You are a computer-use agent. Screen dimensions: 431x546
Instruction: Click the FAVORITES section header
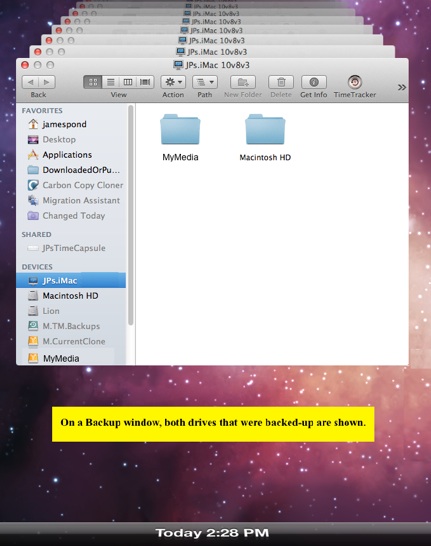(x=42, y=111)
